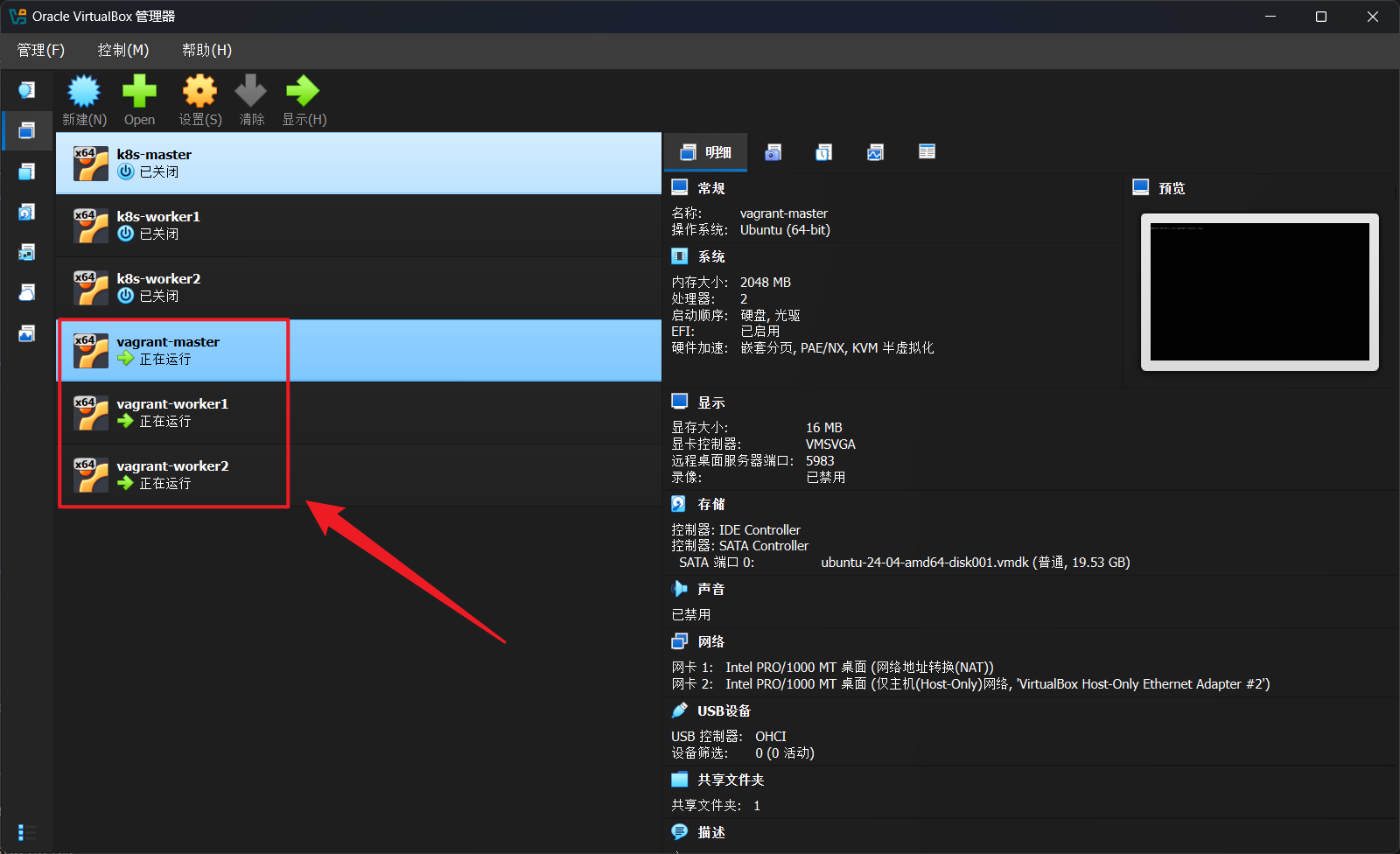This screenshot has width=1400, height=854.
Task: Click the 显示(H) green arrow icon
Action: [x=304, y=100]
